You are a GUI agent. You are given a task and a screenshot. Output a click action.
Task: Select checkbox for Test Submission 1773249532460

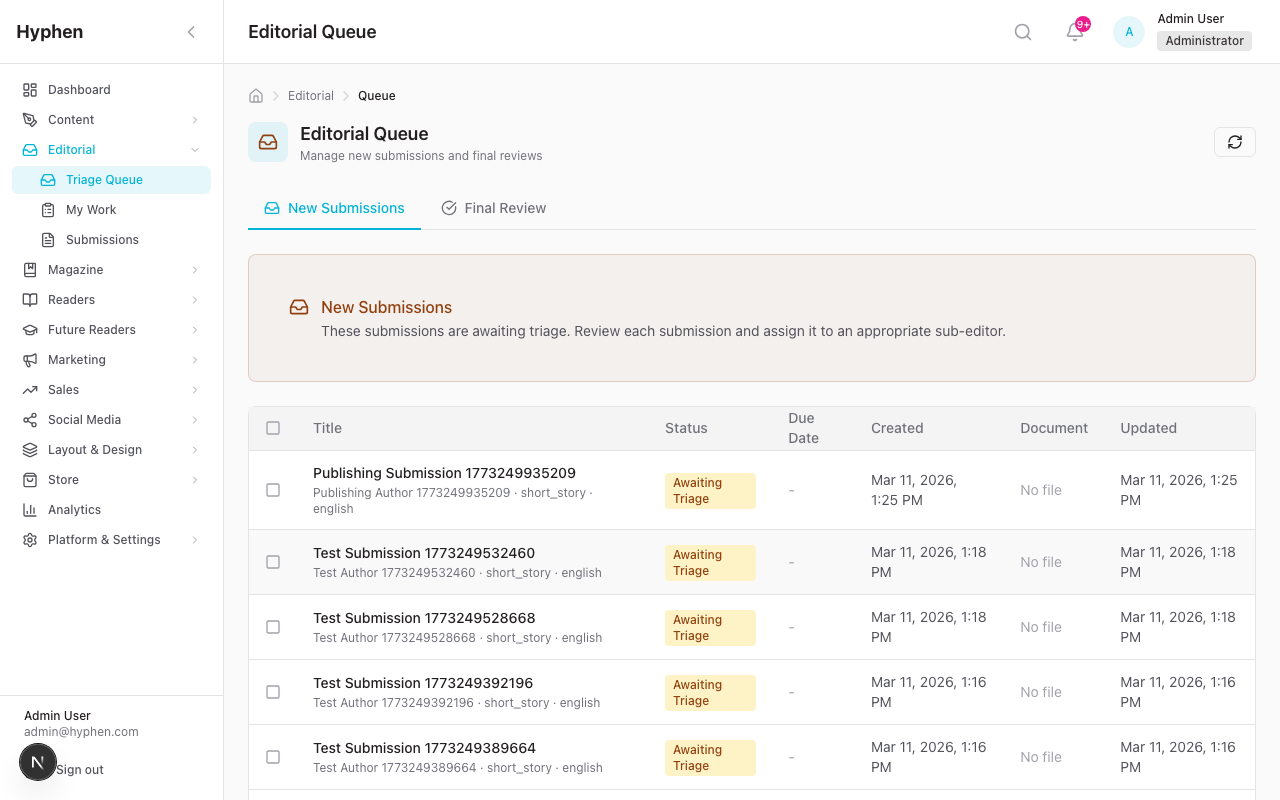point(273,562)
